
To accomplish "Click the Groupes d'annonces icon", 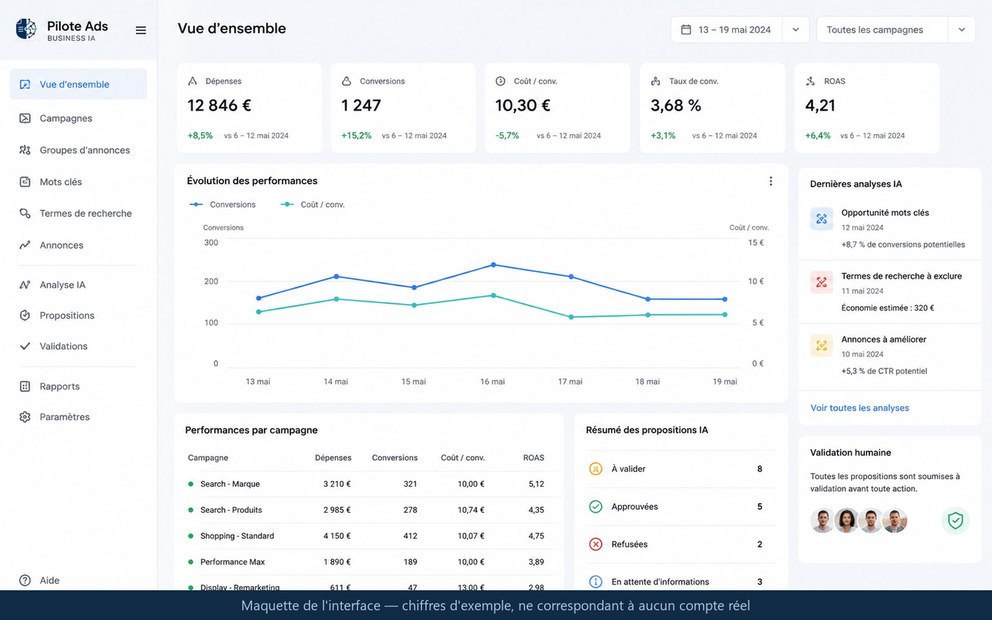I will 25,150.
